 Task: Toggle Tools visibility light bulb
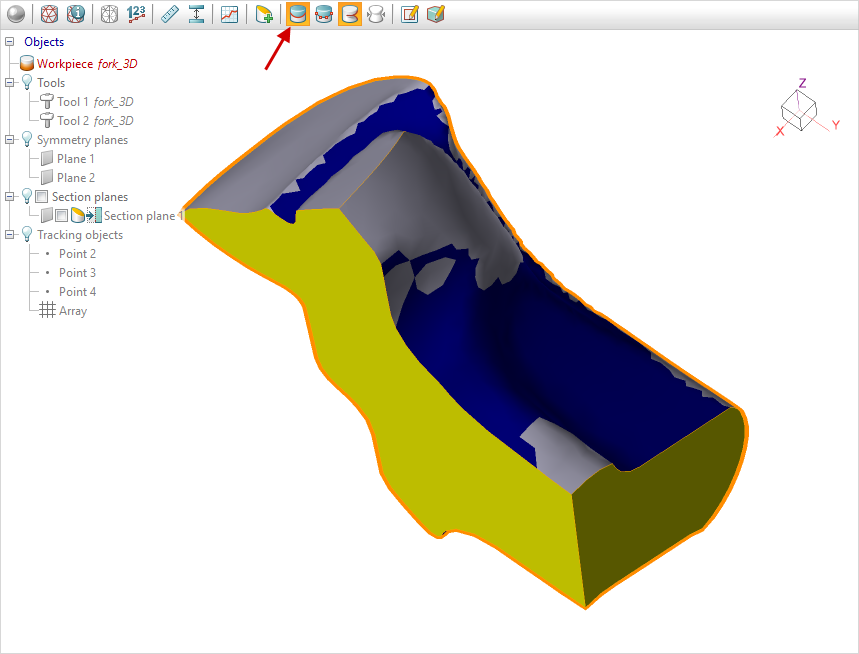click(x=27, y=83)
